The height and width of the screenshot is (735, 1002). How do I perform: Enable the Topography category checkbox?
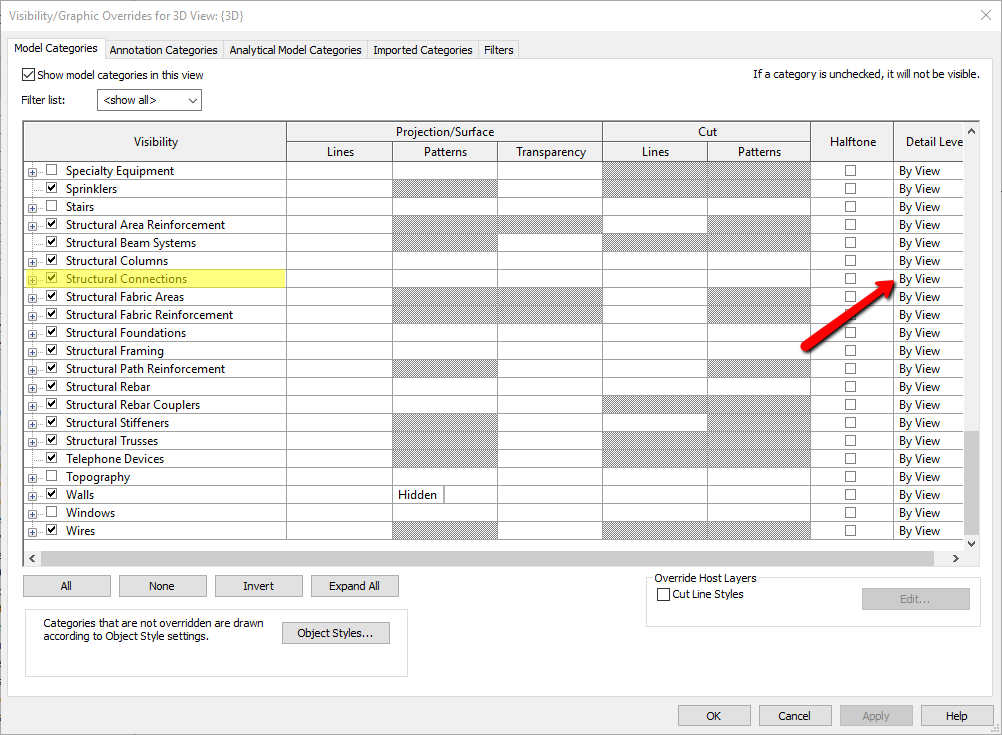(x=52, y=476)
